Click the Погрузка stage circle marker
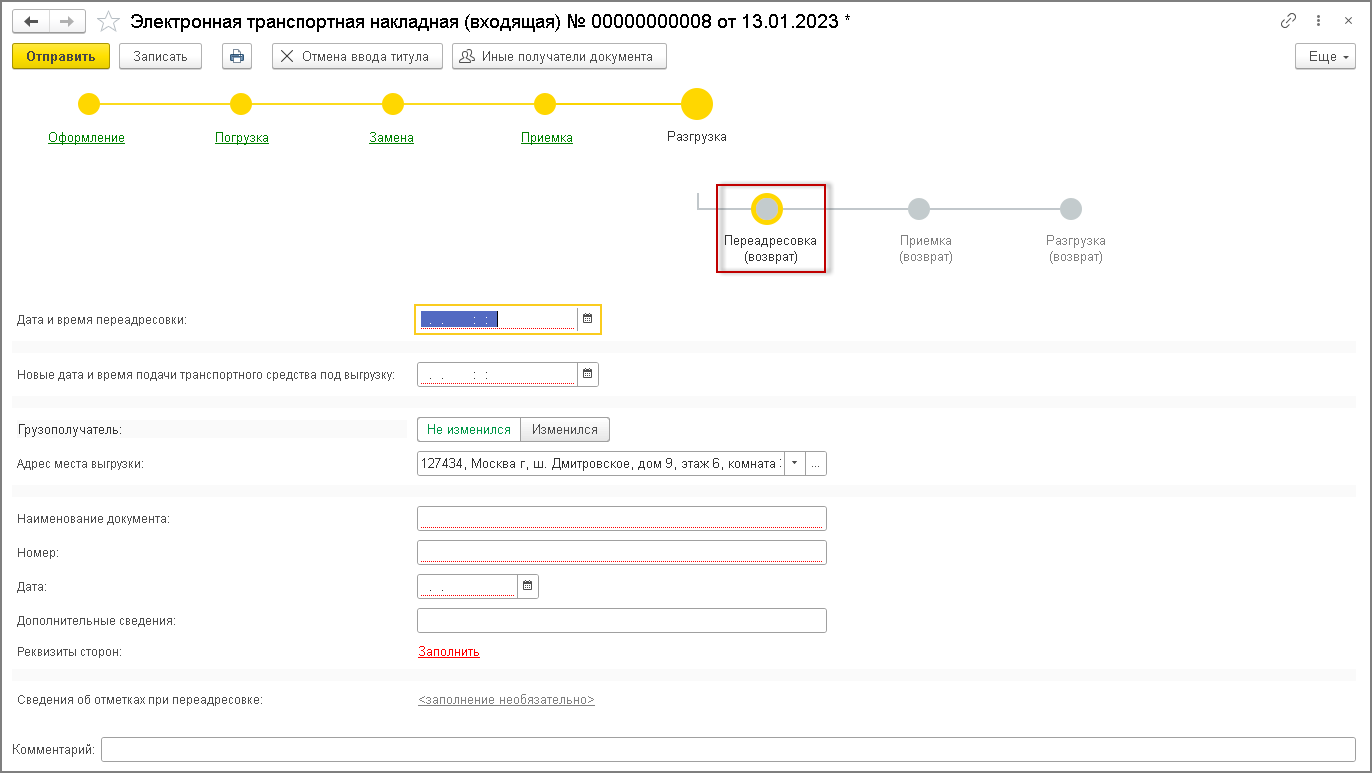 [241, 104]
